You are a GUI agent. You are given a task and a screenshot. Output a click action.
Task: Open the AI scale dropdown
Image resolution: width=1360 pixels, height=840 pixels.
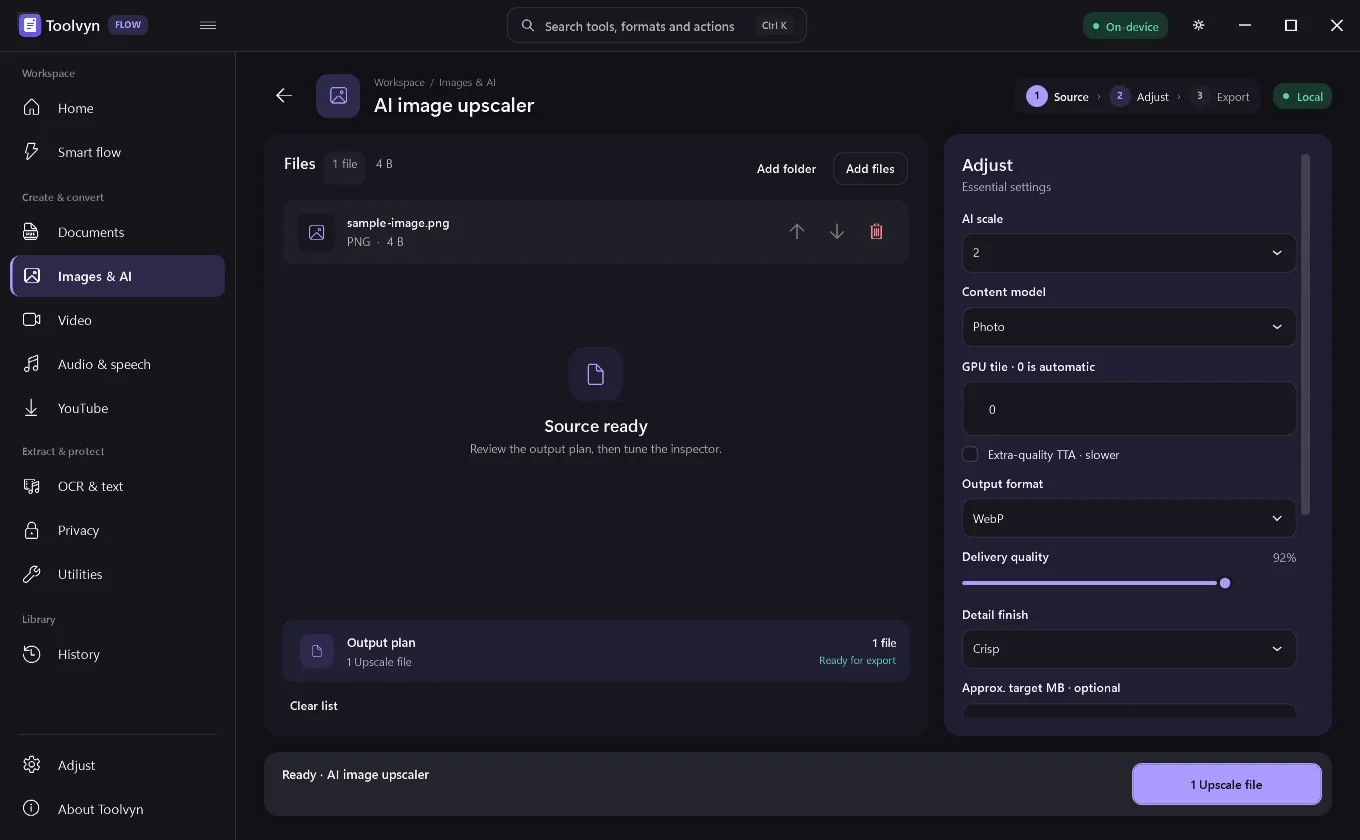[x=1129, y=253]
